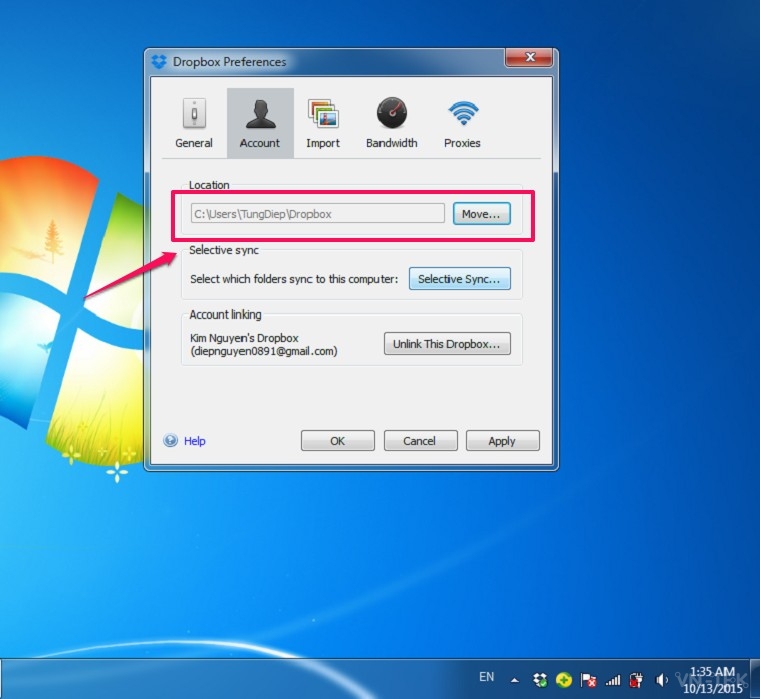Viewport: 760px width, 699px height.
Task: Click Unlink This Dropbox... button
Action: [x=447, y=344]
